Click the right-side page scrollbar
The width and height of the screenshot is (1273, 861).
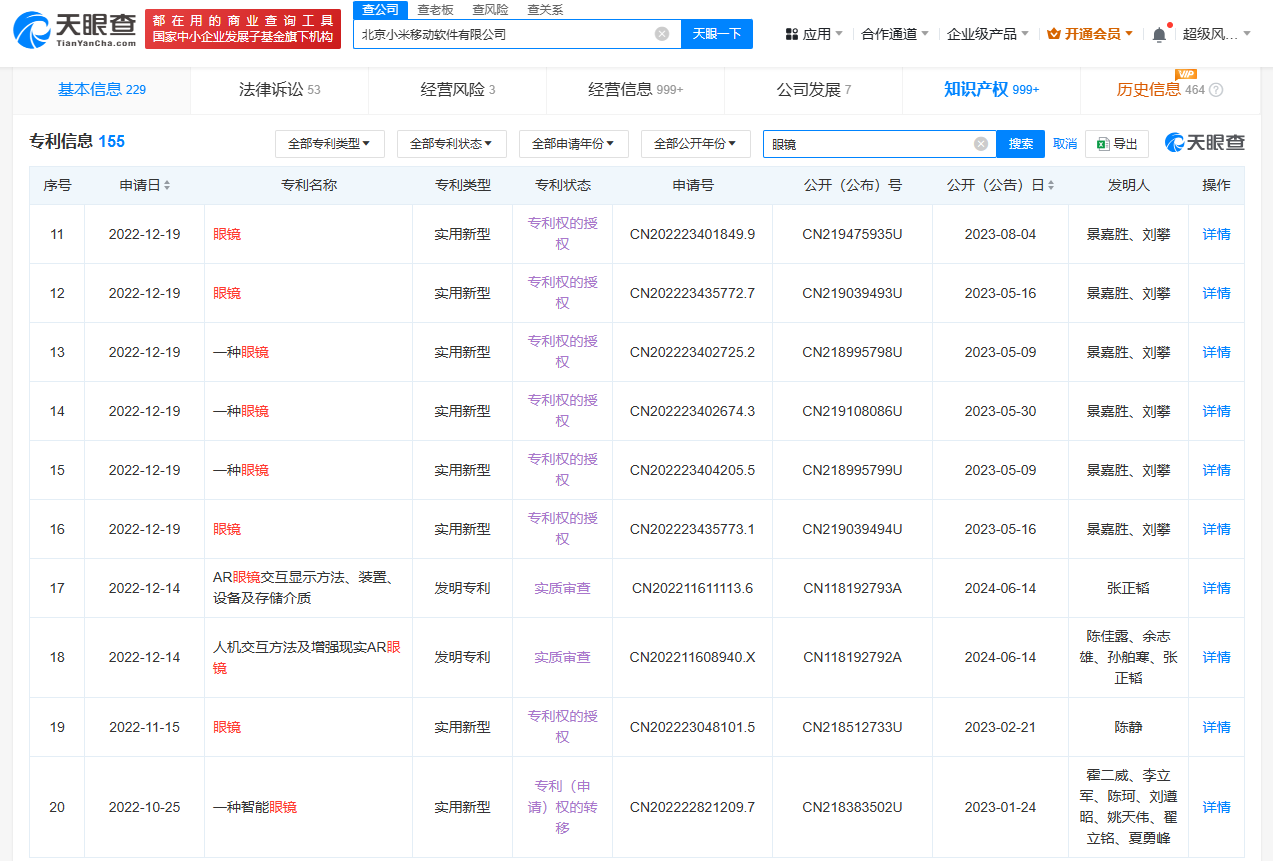click(1267, 430)
